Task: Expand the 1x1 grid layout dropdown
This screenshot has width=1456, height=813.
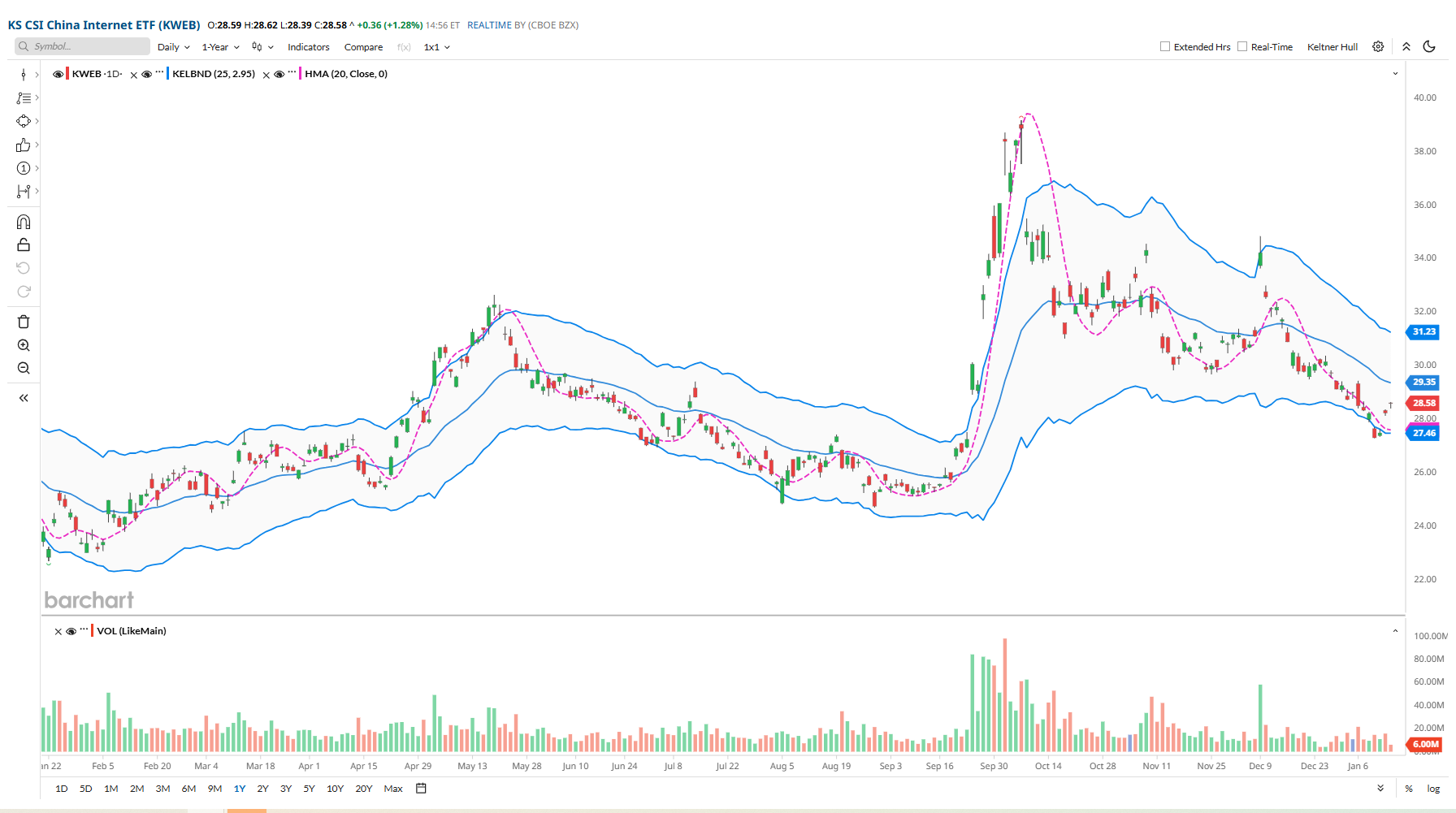Action: coord(436,47)
